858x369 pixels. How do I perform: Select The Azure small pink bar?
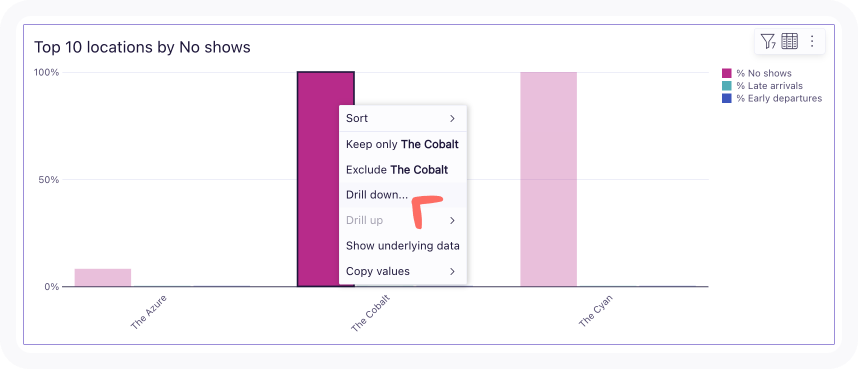[x=103, y=278]
